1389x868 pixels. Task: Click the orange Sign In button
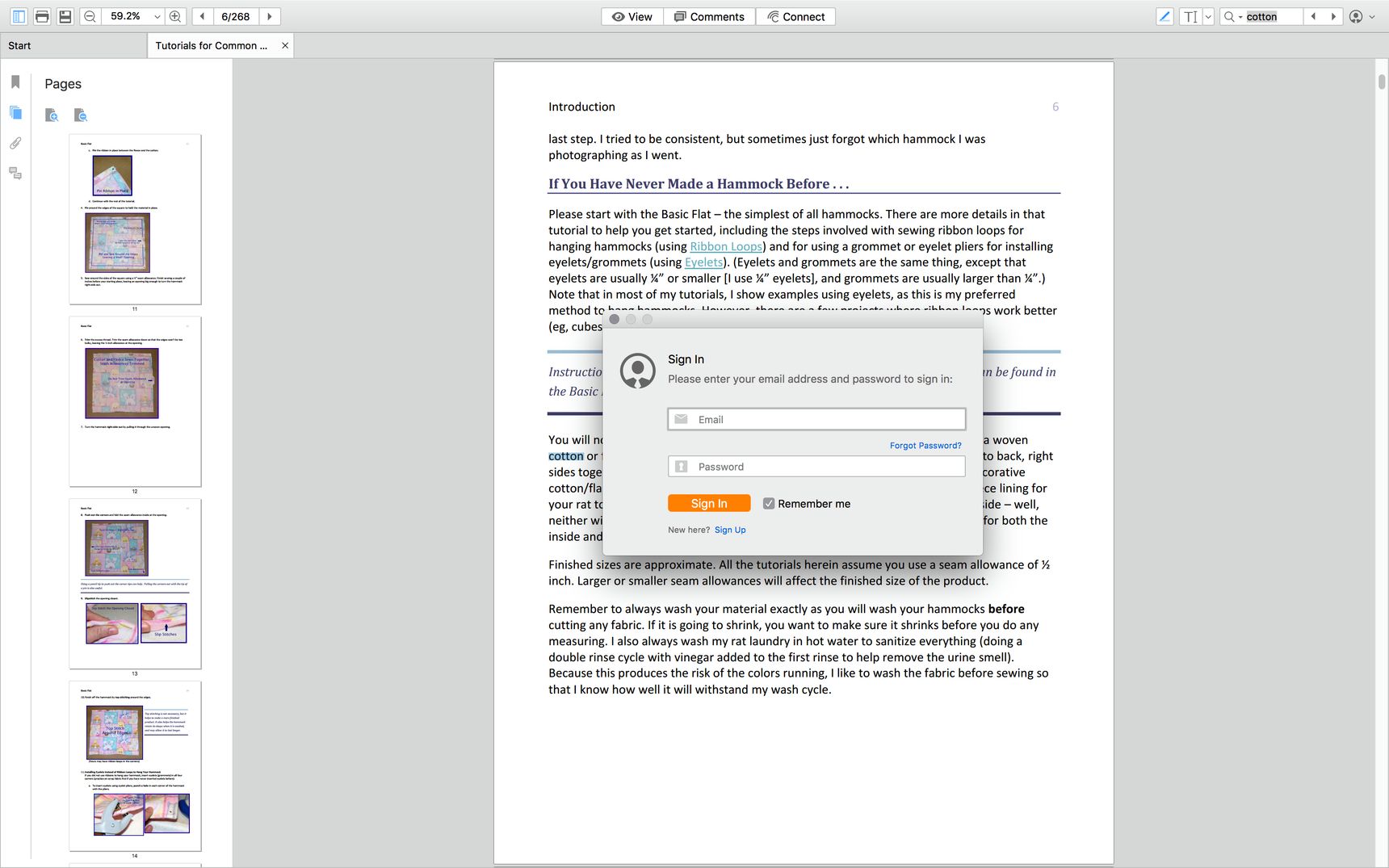pyautogui.click(x=709, y=503)
